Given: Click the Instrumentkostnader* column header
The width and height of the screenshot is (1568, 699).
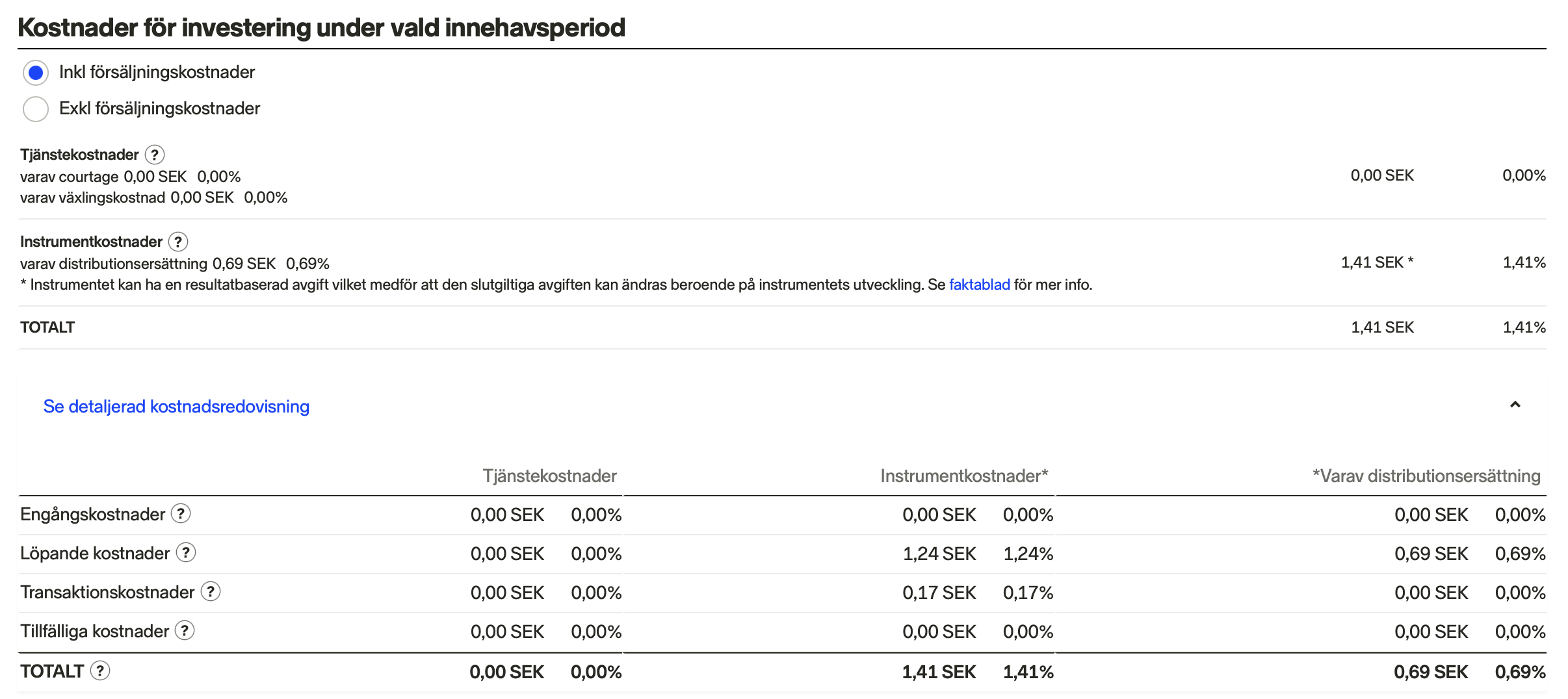Looking at the screenshot, I should pos(964,476).
